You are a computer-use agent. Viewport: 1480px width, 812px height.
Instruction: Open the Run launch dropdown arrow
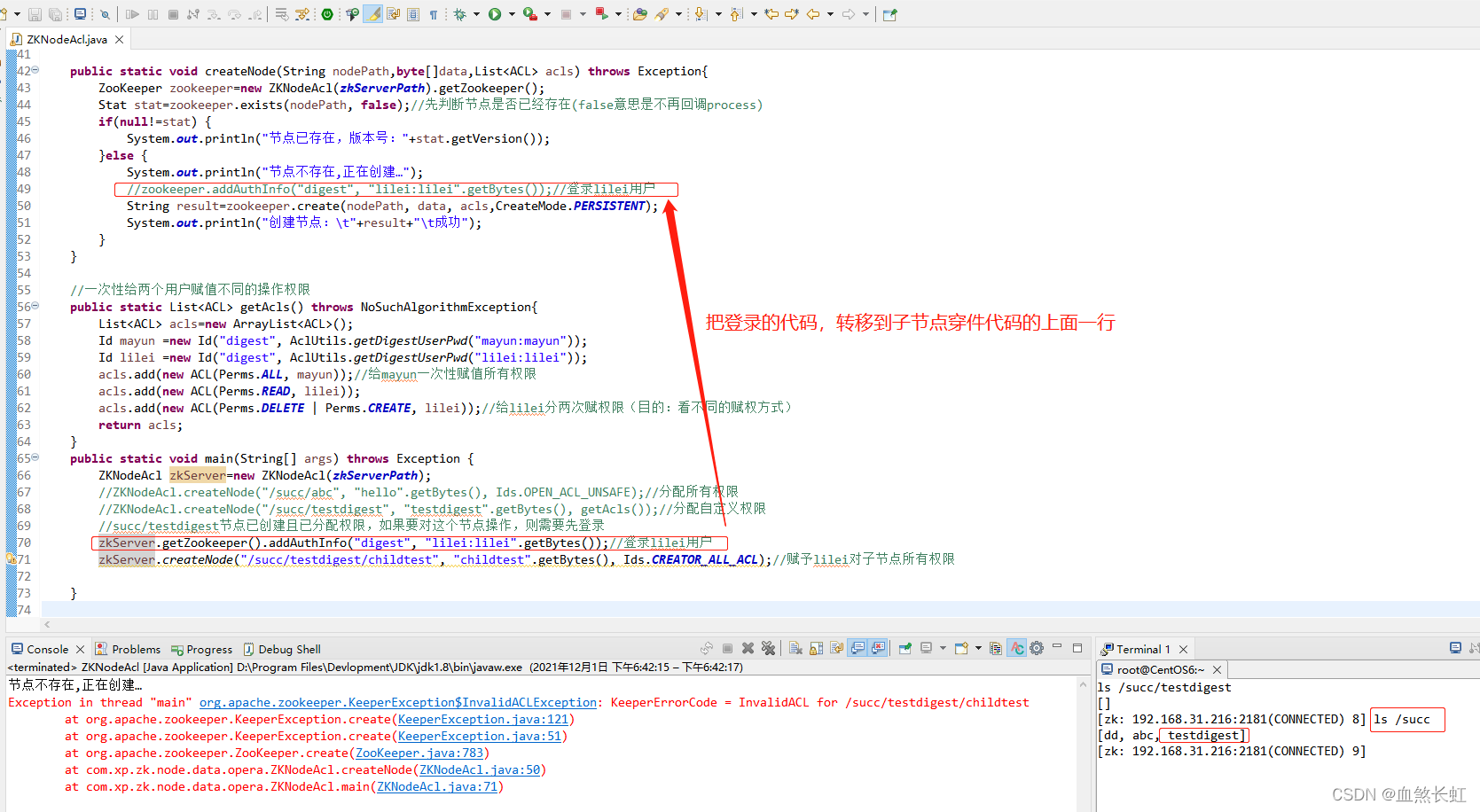[x=511, y=14]
